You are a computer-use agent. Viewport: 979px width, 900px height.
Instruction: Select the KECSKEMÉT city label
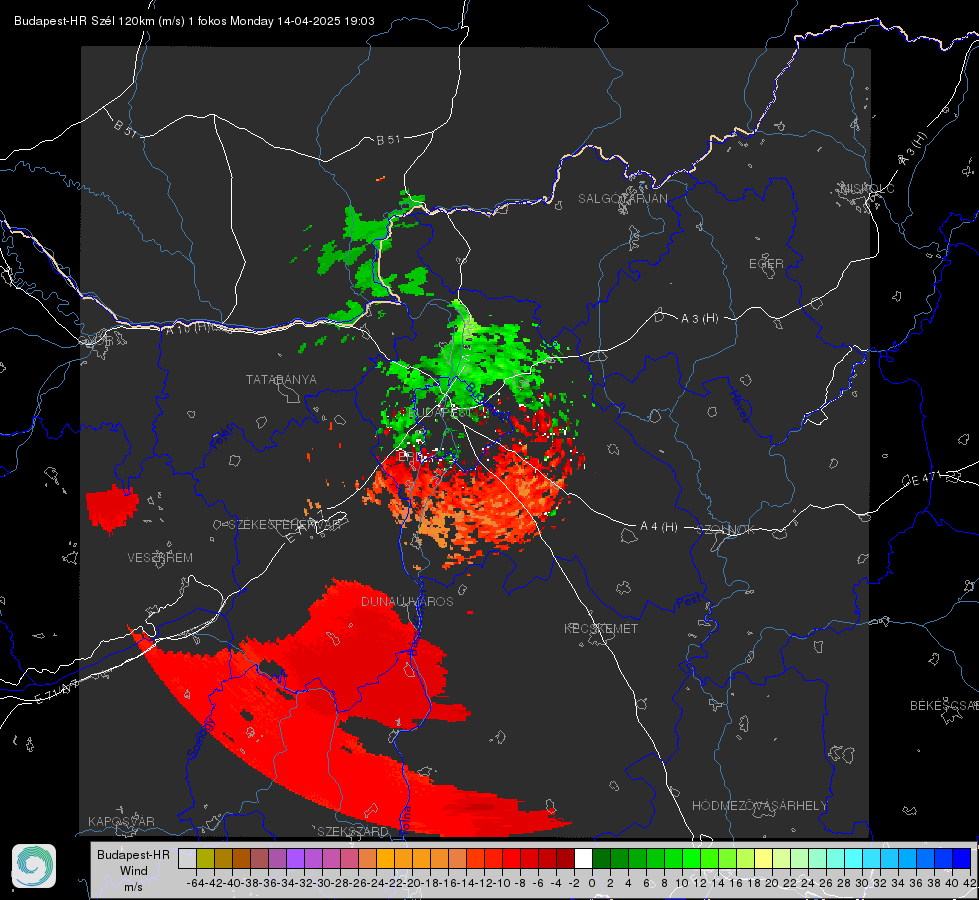pyautogui.click(x=601, y=628)
